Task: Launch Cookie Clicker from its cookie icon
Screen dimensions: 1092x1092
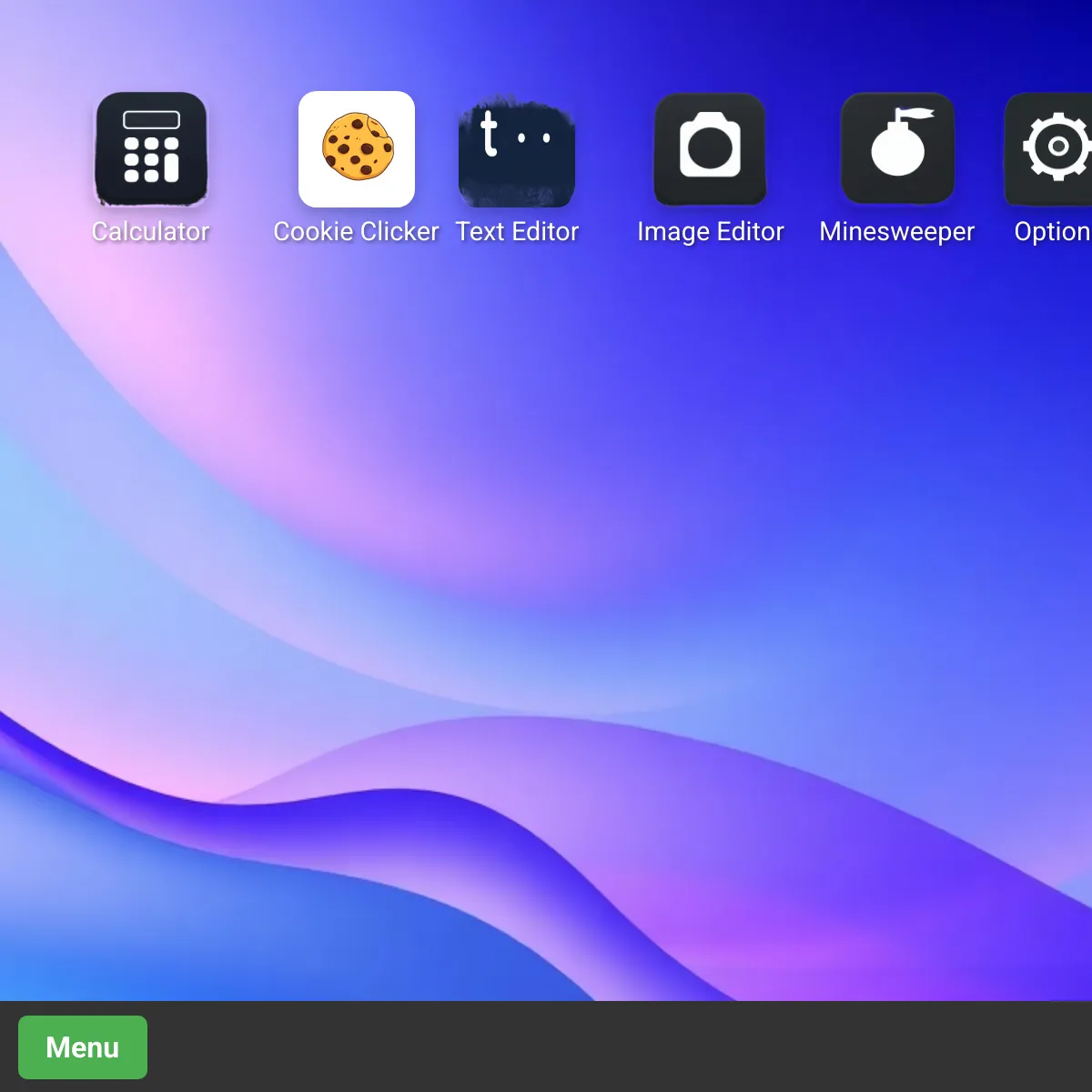Action: [357, 149]
